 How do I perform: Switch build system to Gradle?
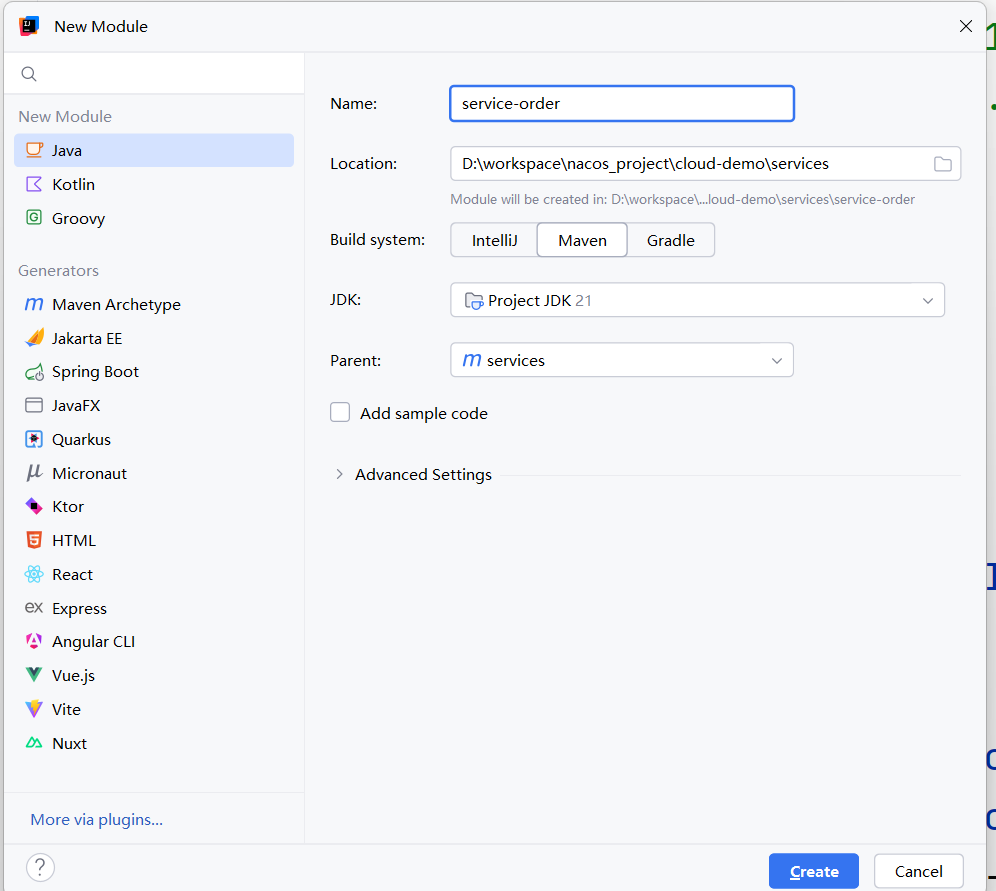tap(671, 240)
